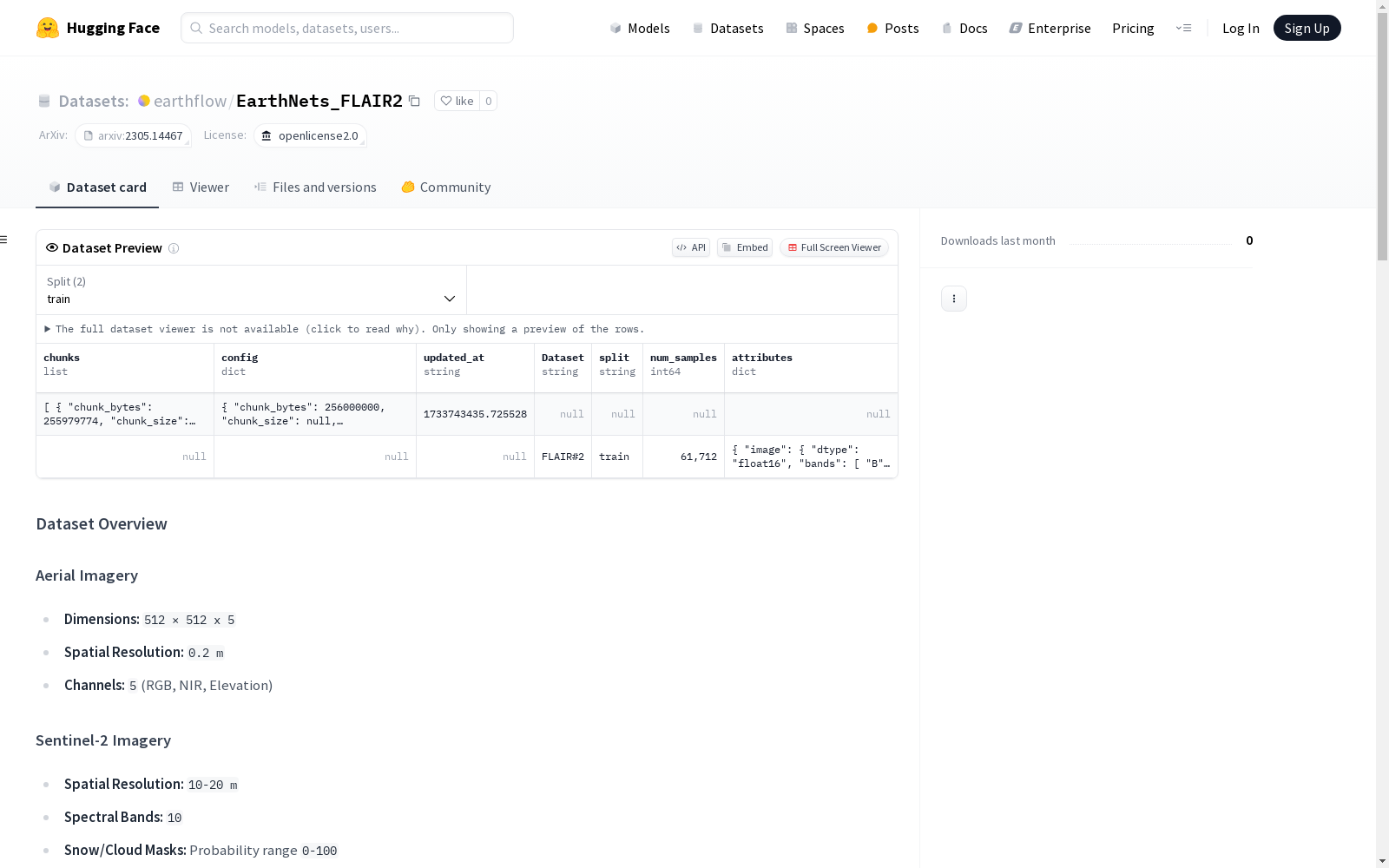
Task: Launch the Full Screen Viewer
Action: 833,247
